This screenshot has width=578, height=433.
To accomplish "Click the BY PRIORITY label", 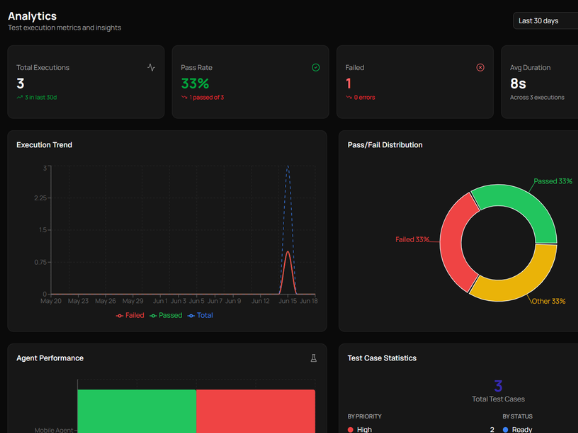I will pos(364,416).
